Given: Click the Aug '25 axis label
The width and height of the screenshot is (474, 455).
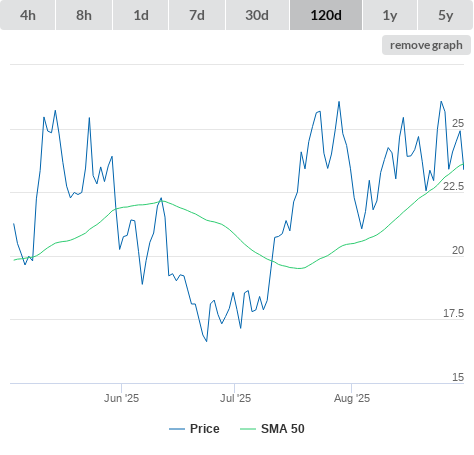Looking at the screenshot, I should [352, 398].
